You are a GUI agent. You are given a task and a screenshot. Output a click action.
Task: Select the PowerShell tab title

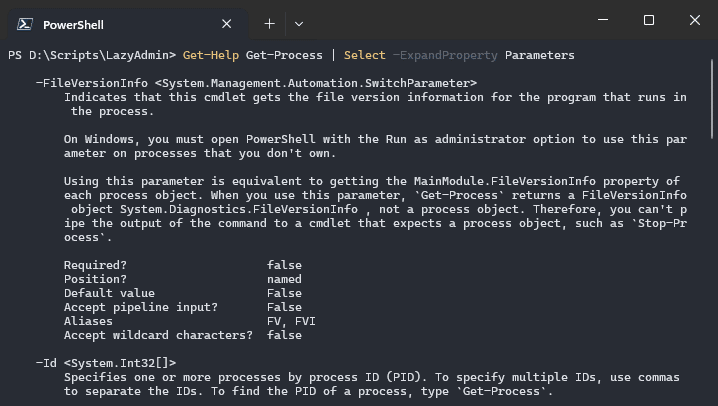(x=73, y=25)
